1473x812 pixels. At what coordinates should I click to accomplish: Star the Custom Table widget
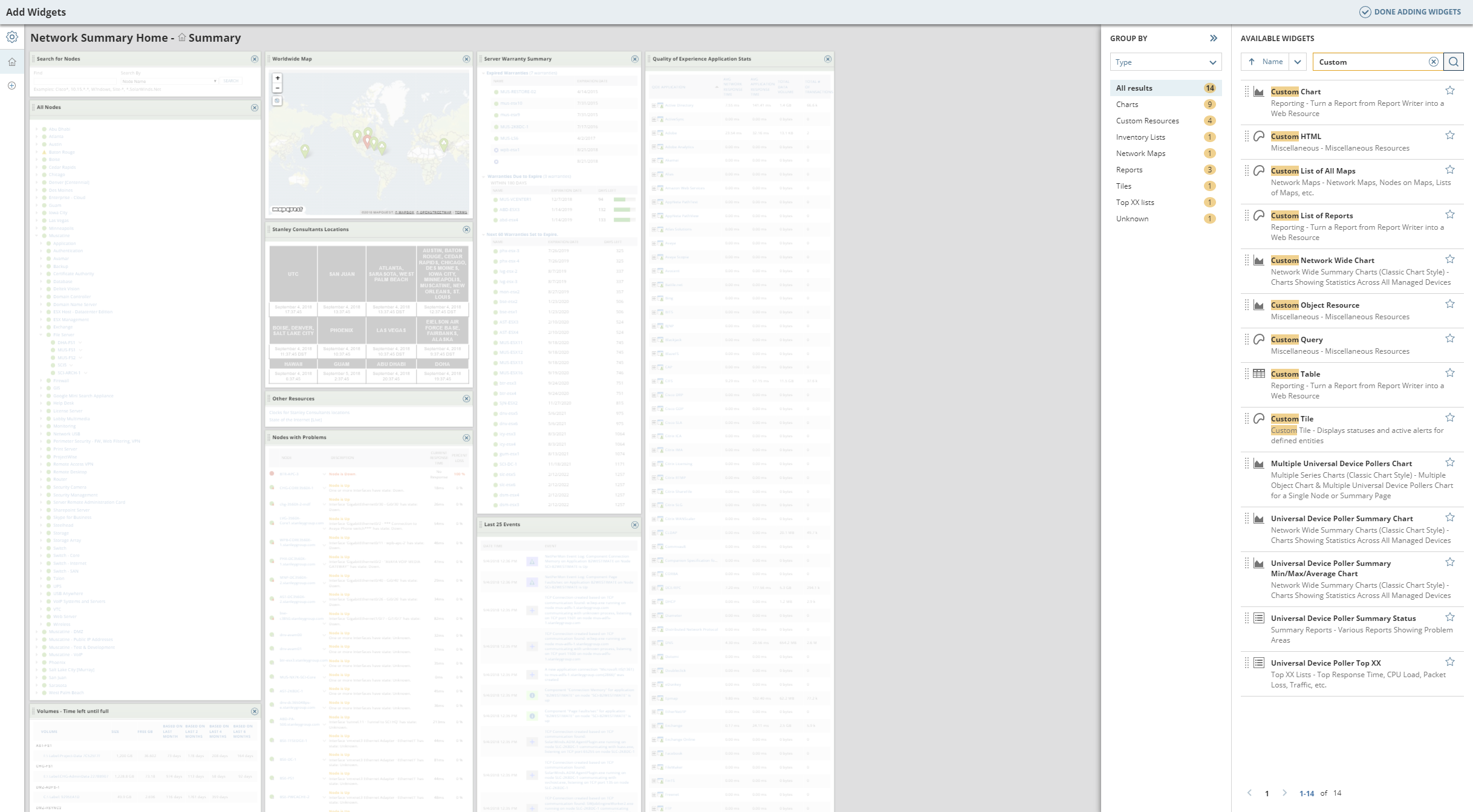[x=1449, y=374]
